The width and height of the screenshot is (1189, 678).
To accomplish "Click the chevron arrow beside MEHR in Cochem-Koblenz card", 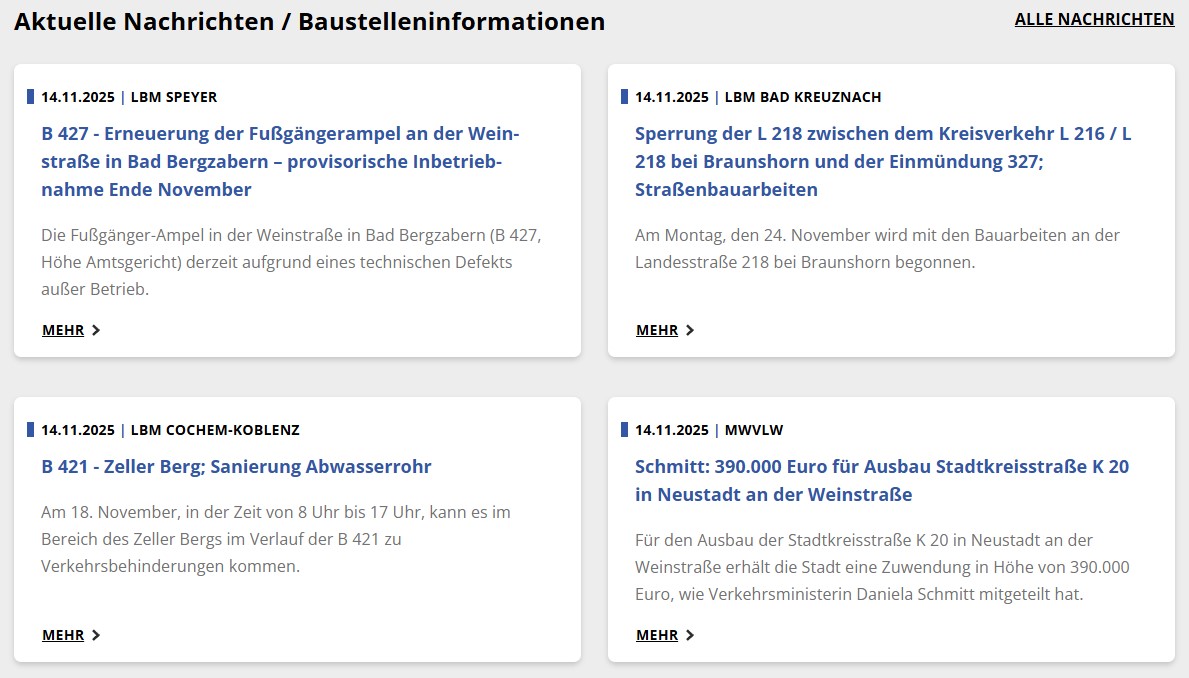I will point(96,635).
